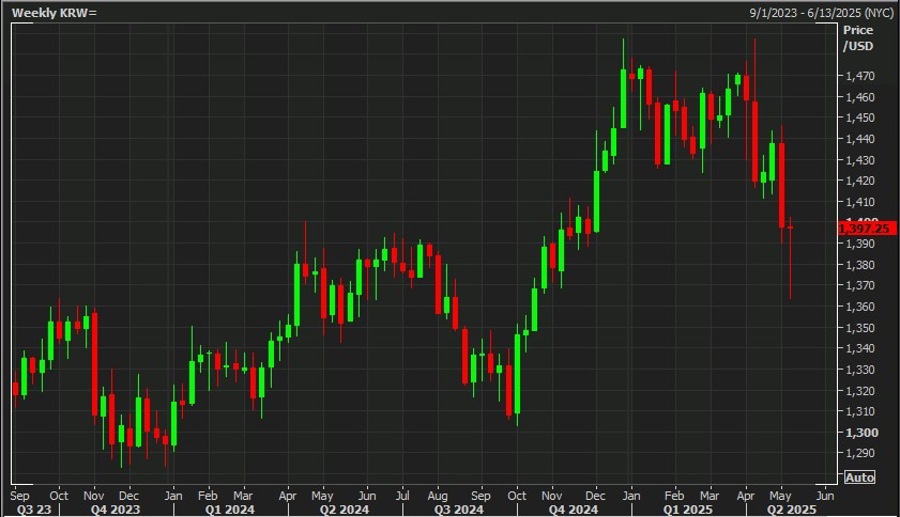Viewport: 900px width, 517px height.
Task: Select the first candlestick at chart's left edge
Action: click(x=15, y=389)
